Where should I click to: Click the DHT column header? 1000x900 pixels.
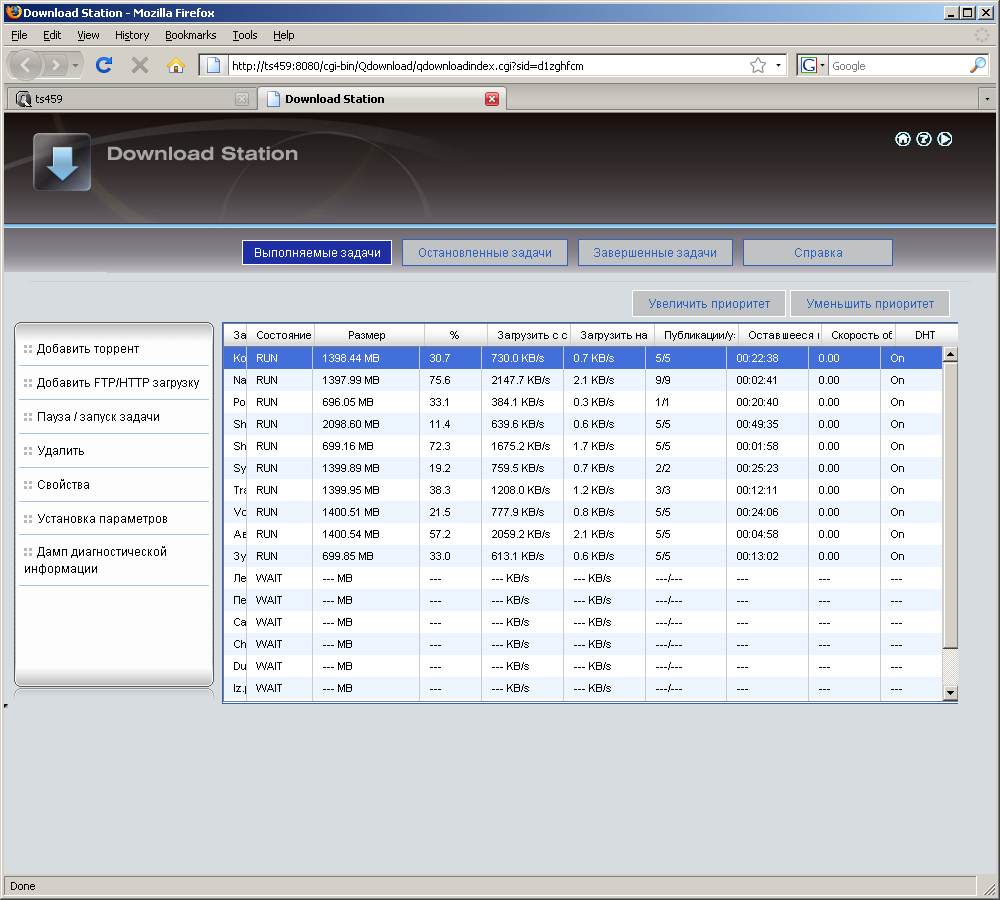pyautogui.click(x=925, y=335)
